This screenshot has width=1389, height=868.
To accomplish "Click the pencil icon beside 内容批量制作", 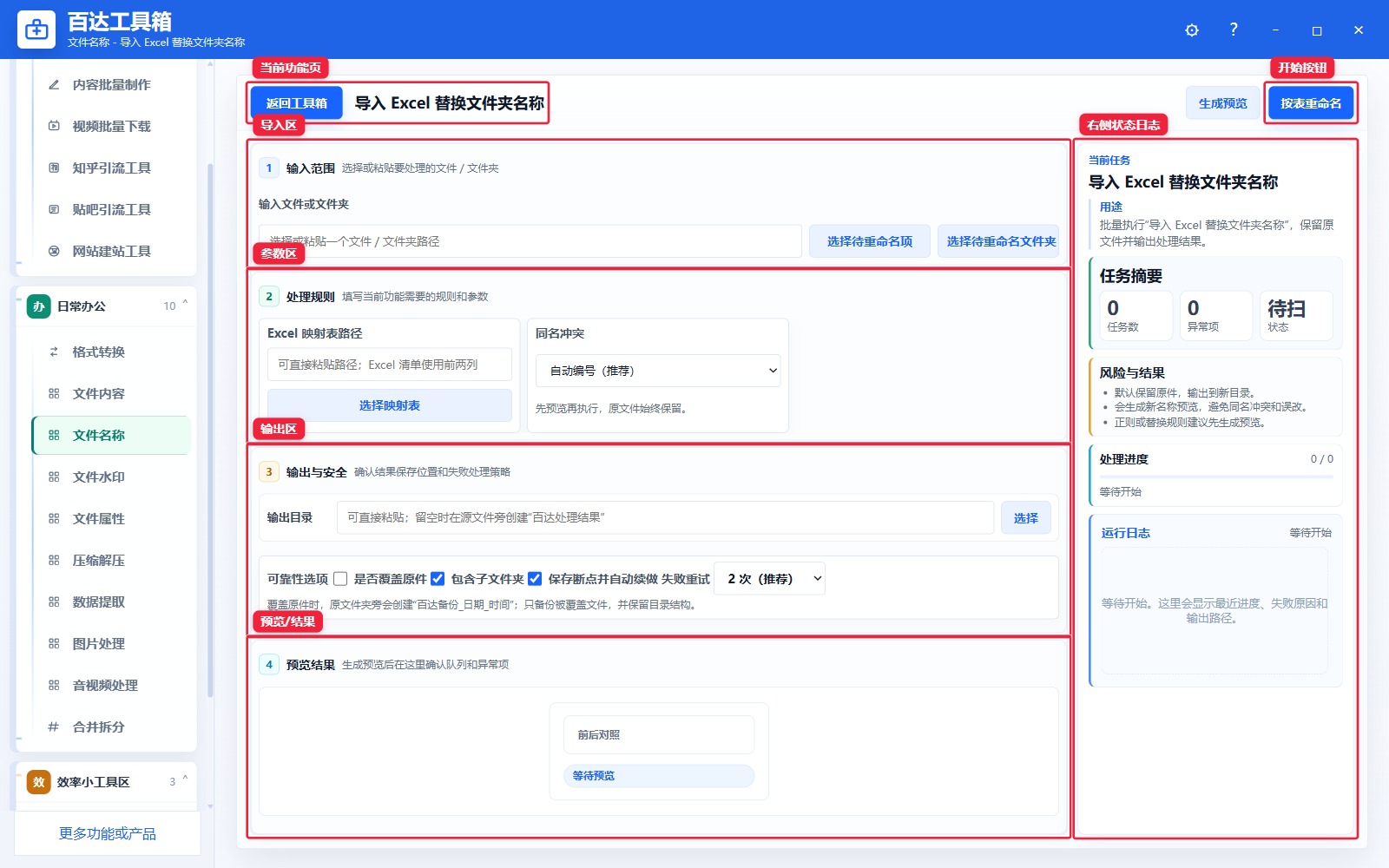I will (54, 85).
